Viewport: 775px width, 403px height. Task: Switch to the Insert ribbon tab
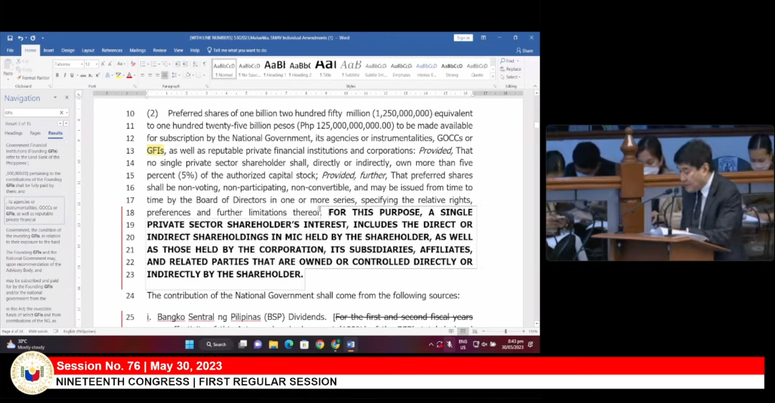tap(48, 50)
